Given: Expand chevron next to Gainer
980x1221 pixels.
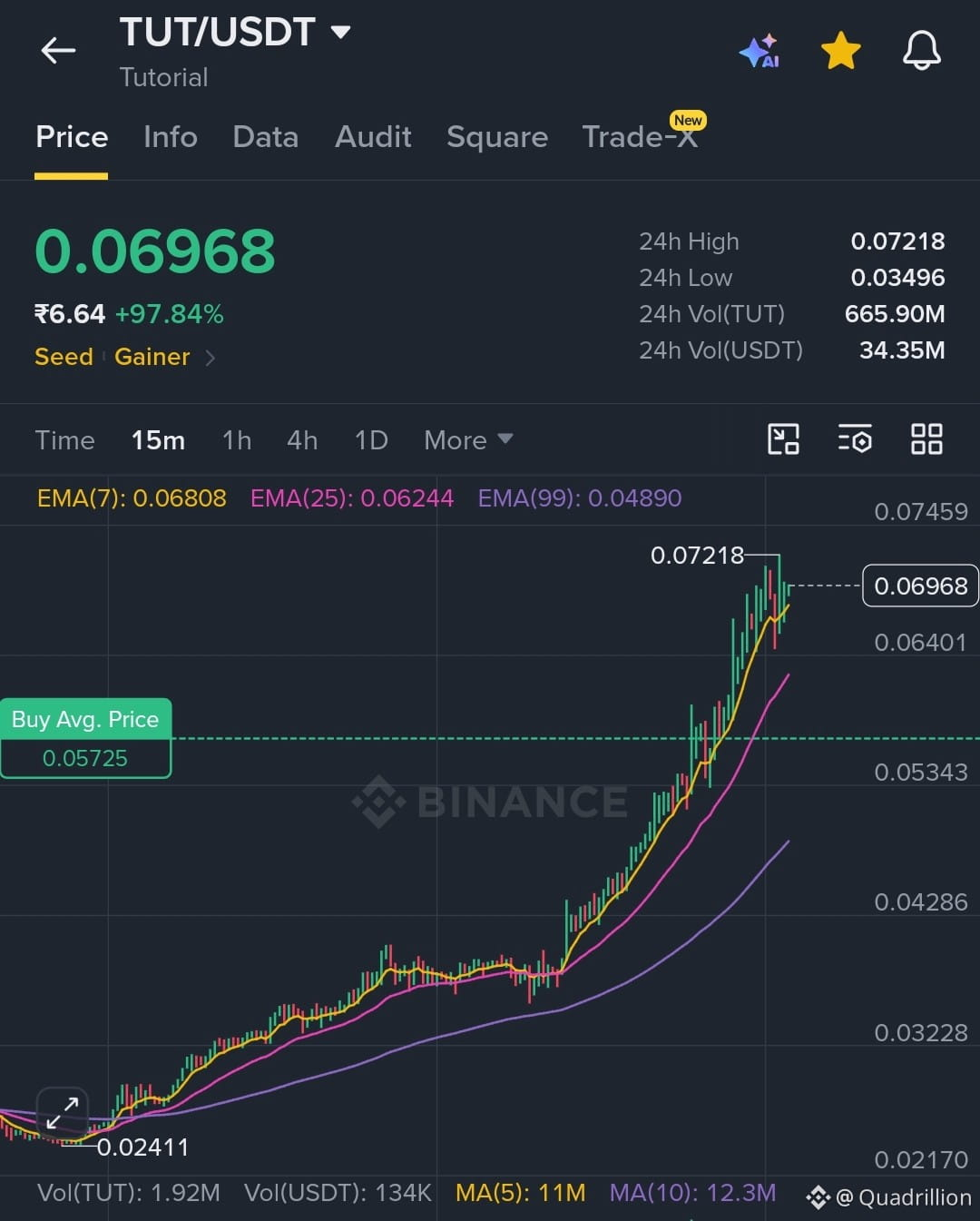Looking at the screenshot, I should pos(211,358).
